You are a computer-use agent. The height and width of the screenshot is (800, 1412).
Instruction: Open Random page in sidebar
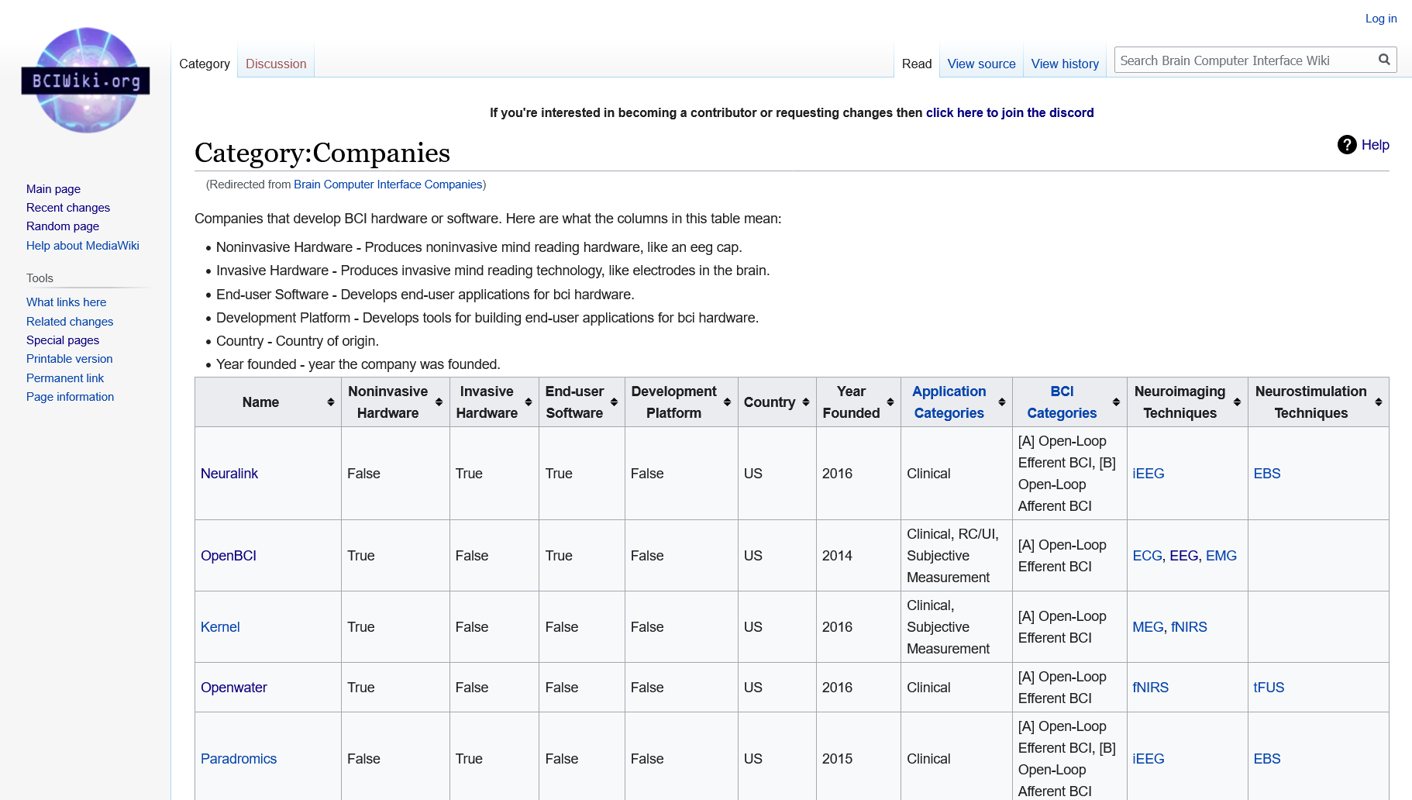[x=62, y=226]
